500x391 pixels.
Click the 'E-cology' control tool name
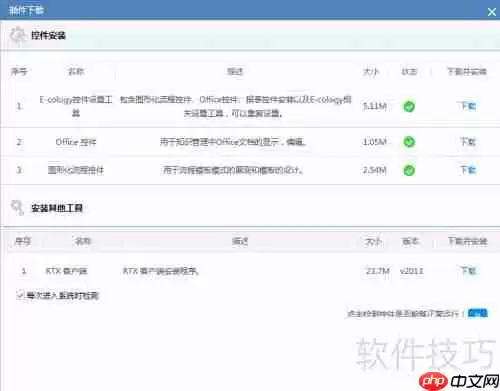(76, 106)
